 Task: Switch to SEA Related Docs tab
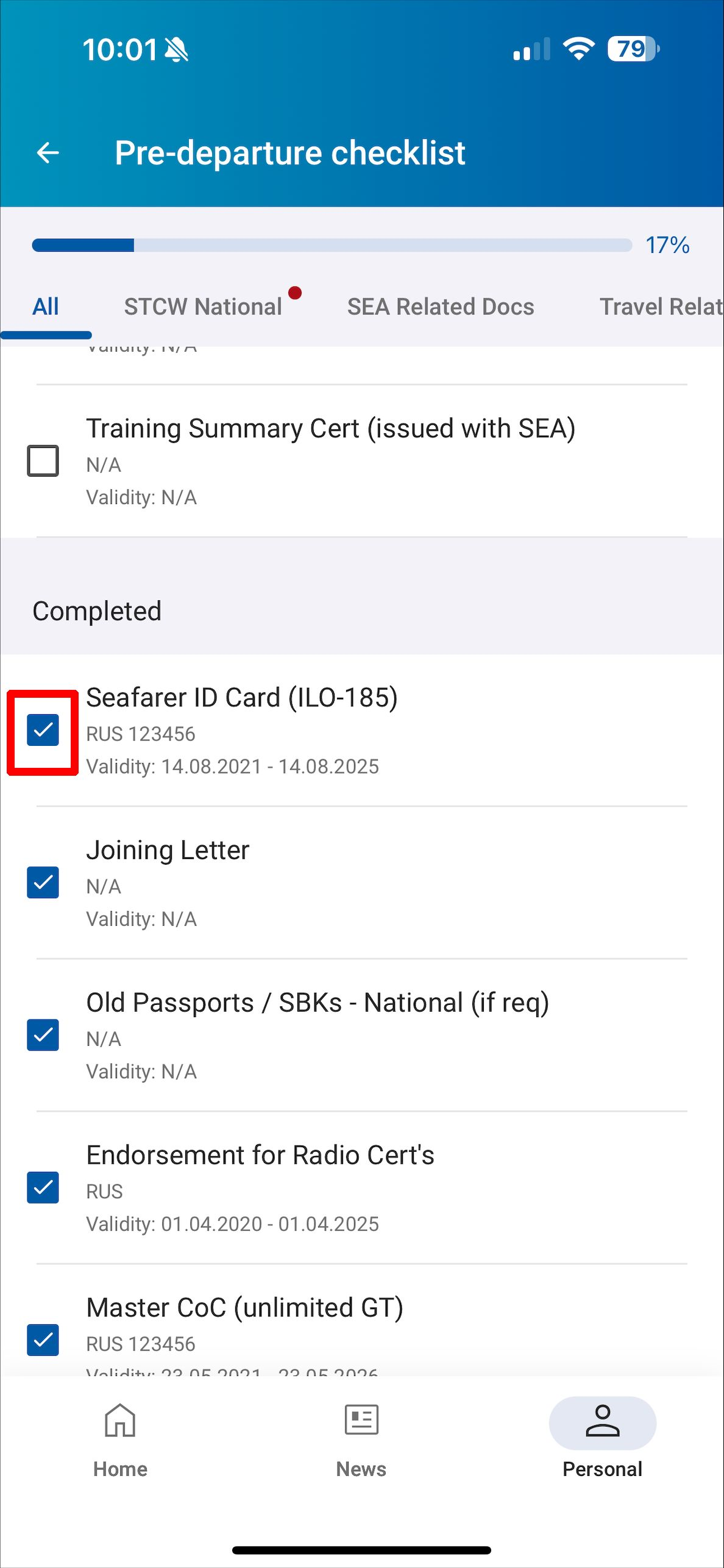(x=441, y=307)
